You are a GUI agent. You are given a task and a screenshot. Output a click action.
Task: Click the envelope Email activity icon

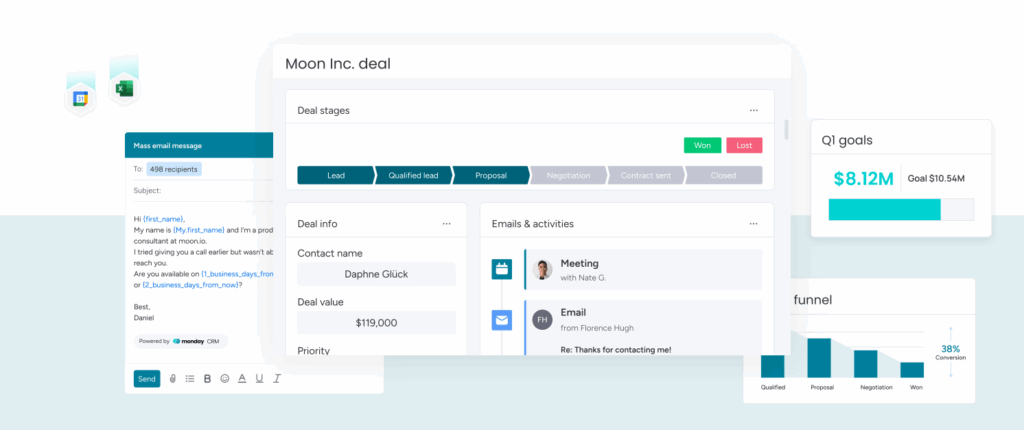pyautogui.click(x=502, y=321)
